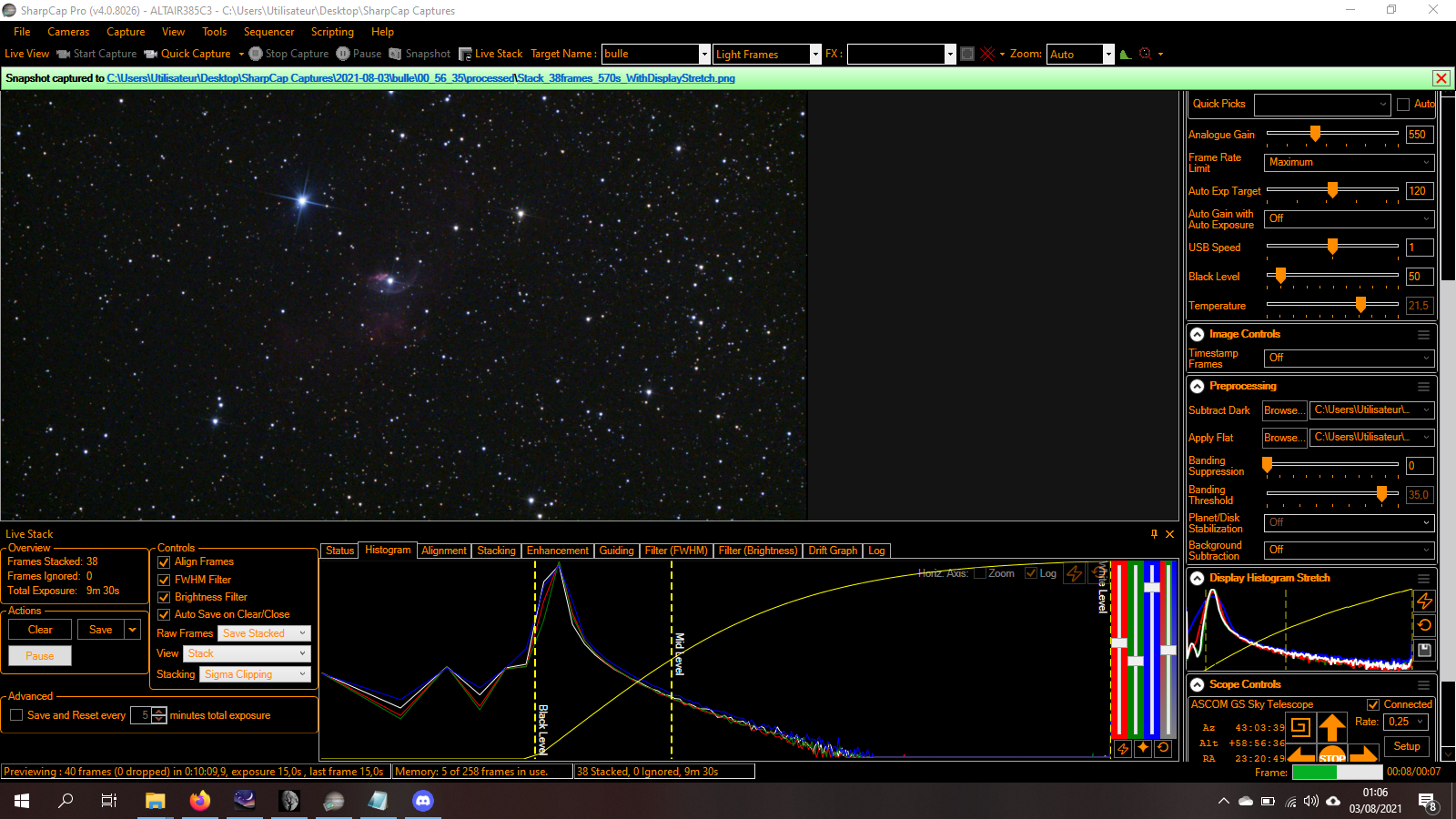1456x819 pixels.
Task: Enable the Save and Reset every checkbox
Action: [16, 715]
